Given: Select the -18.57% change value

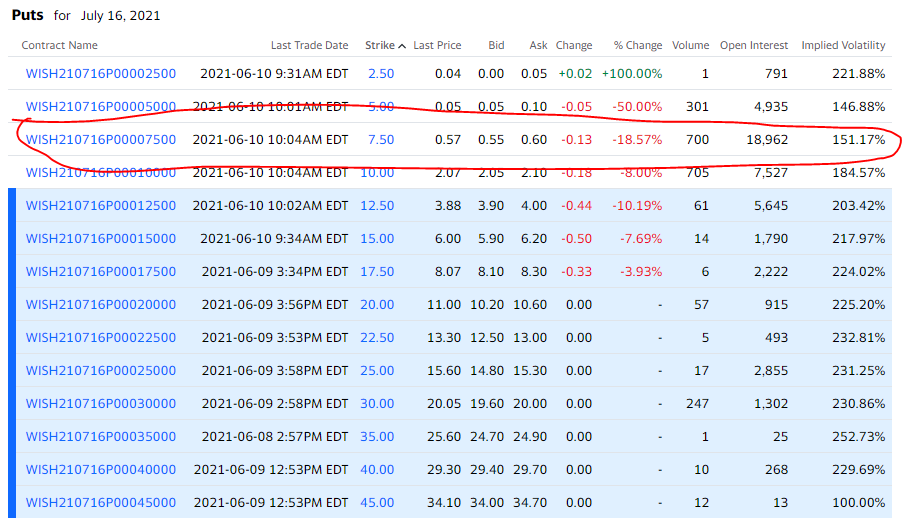Looking at the screenshot, I should click(637, 139).
